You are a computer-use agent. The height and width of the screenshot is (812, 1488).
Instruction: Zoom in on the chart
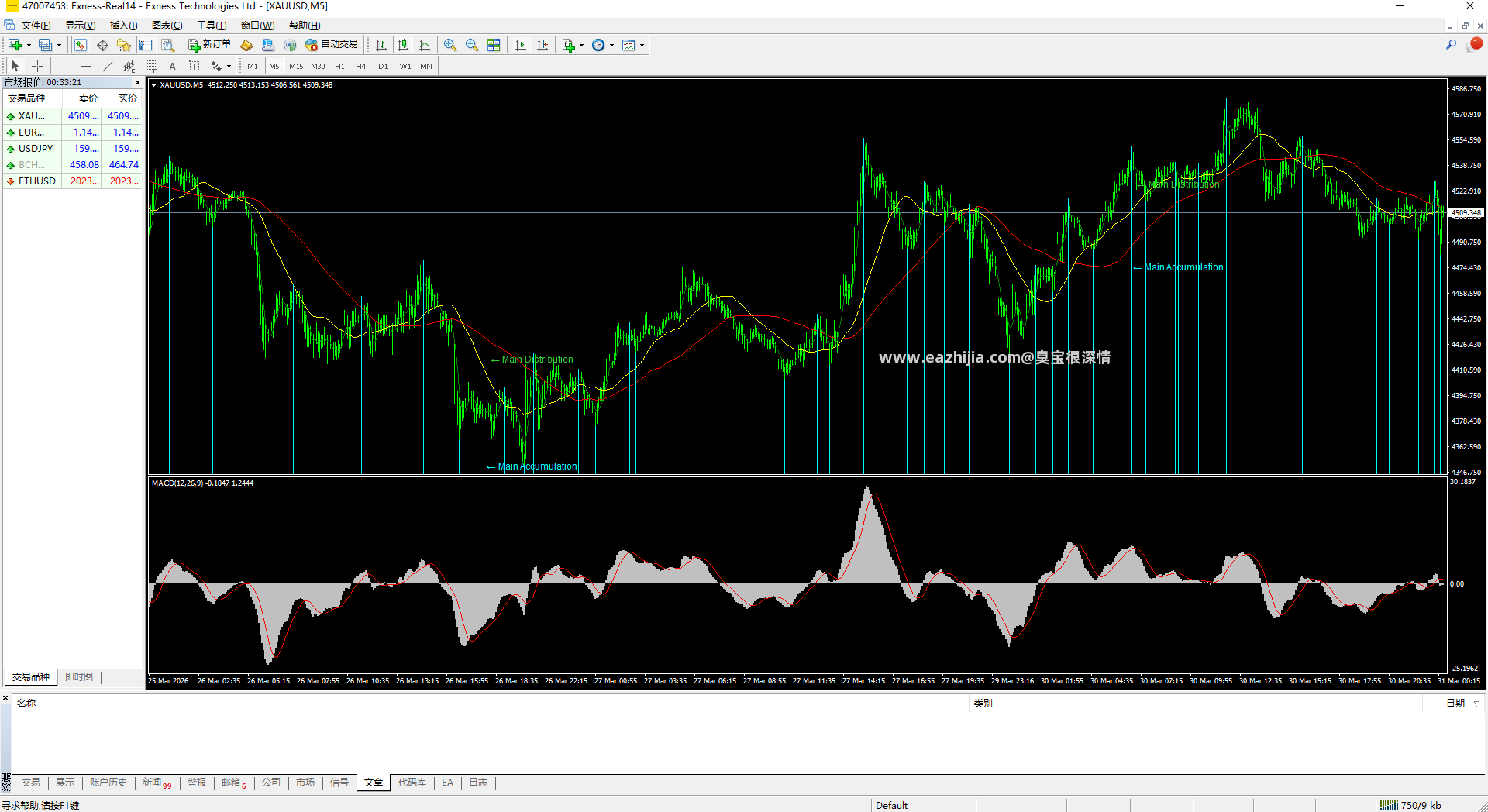[x=450, y=45]
